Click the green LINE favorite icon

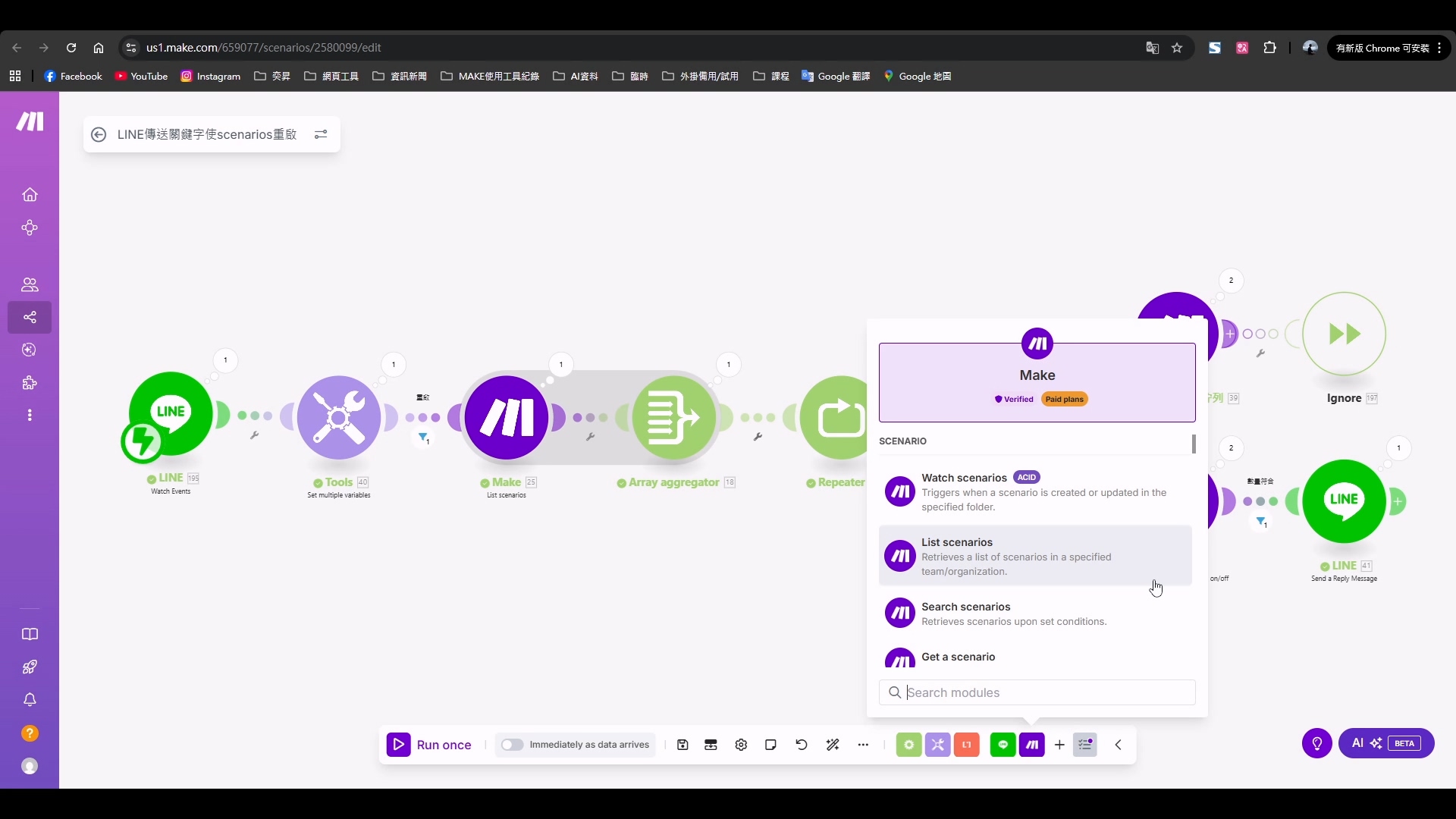click(1003, 745)
